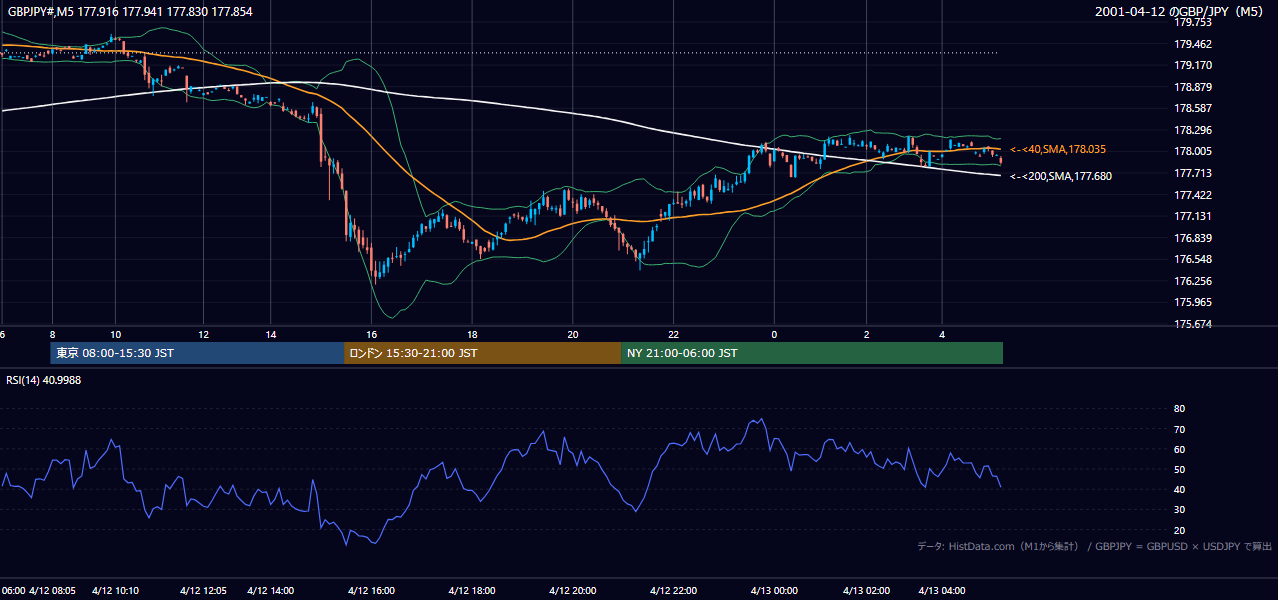
Task: Click hour marker 18 on the chart axis
Action: (x=472, y=334)
